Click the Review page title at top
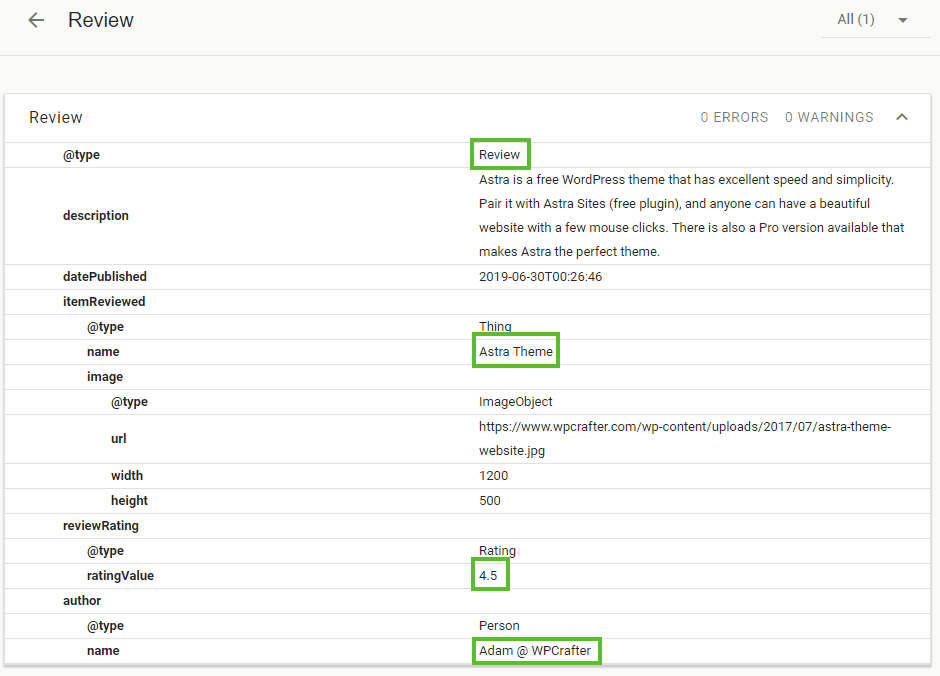940x676 pixels. click(x=101, y=20)
